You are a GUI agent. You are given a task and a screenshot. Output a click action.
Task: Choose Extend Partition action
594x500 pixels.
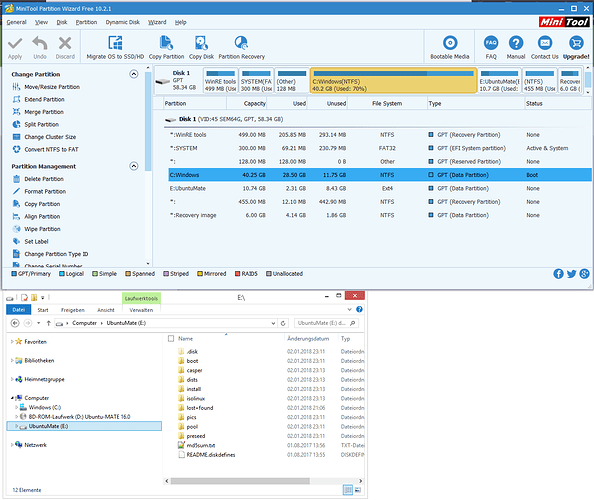(x=44, y=99)
